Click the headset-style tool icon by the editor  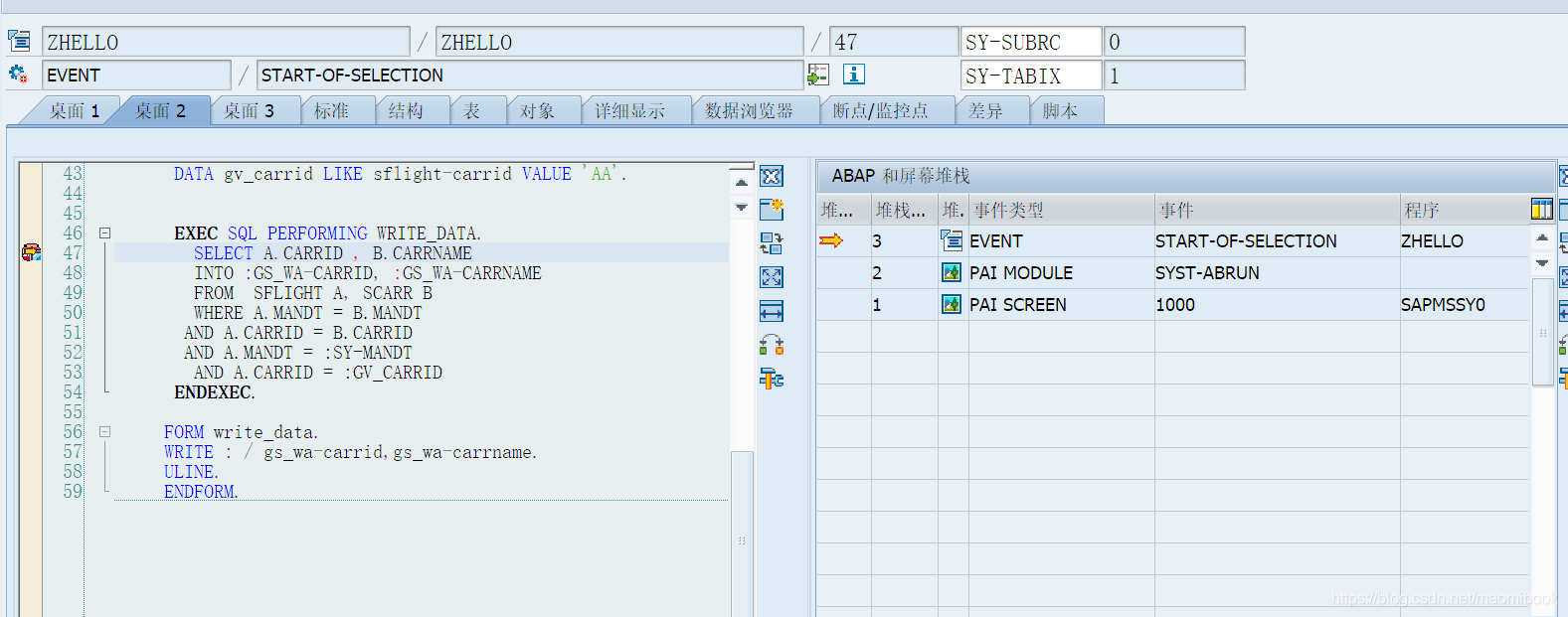[772, 345]
